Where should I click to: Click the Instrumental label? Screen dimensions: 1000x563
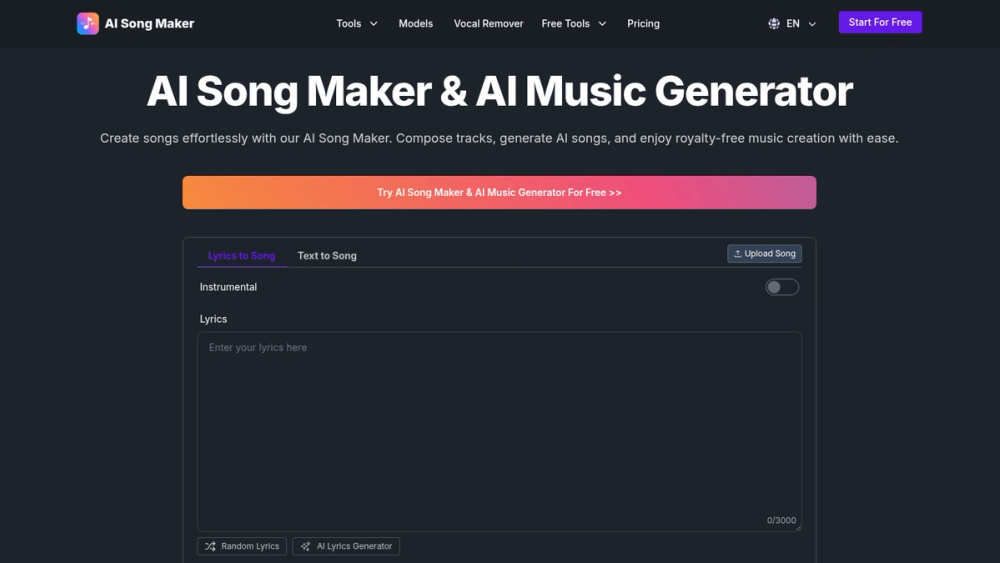(228, 287)
